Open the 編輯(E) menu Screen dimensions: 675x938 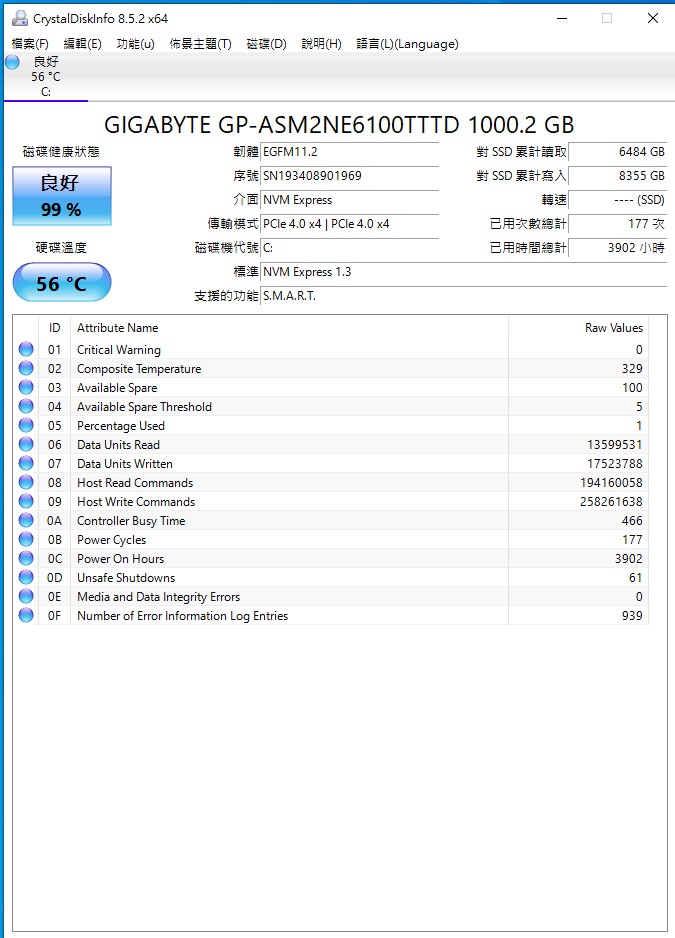pyautogui.click(x=83, y=44)
